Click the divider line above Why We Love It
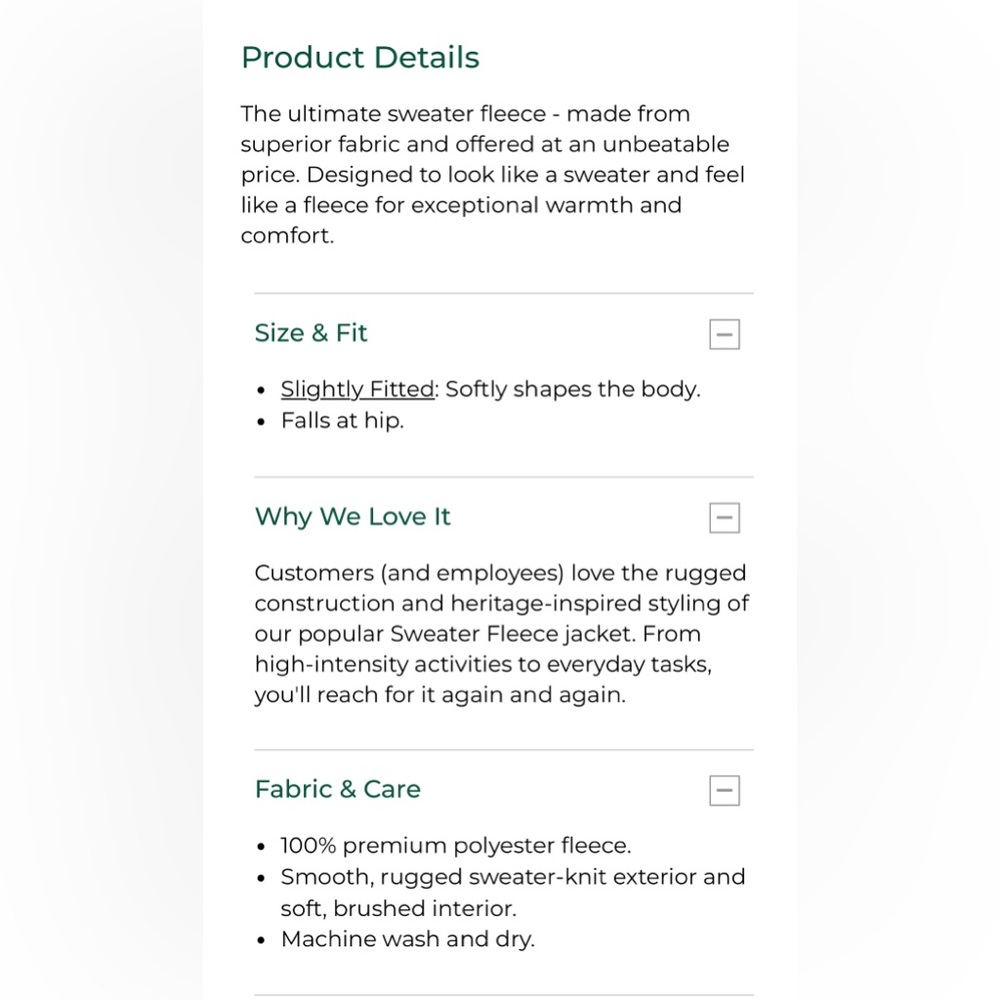This screenshot has height=1000, width=1000. click(x=503, y=477)
